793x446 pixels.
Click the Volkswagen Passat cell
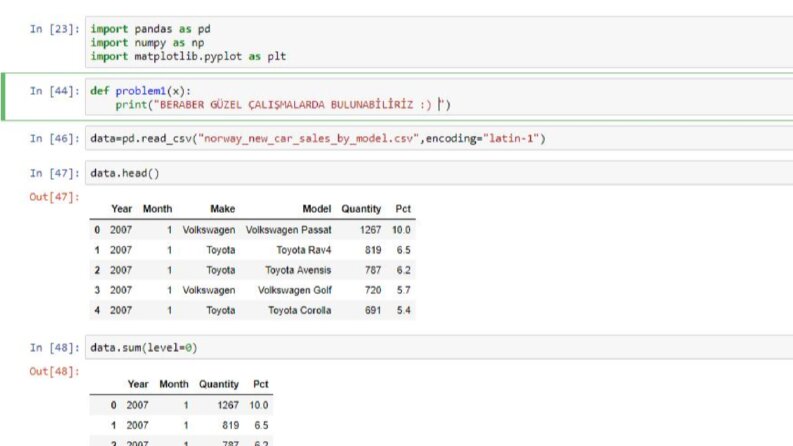289,230
